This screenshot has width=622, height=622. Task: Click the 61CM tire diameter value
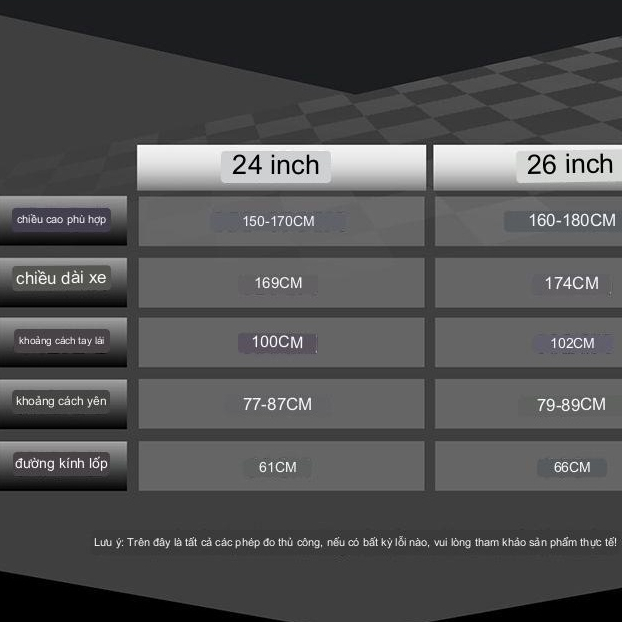coord(277,467)
